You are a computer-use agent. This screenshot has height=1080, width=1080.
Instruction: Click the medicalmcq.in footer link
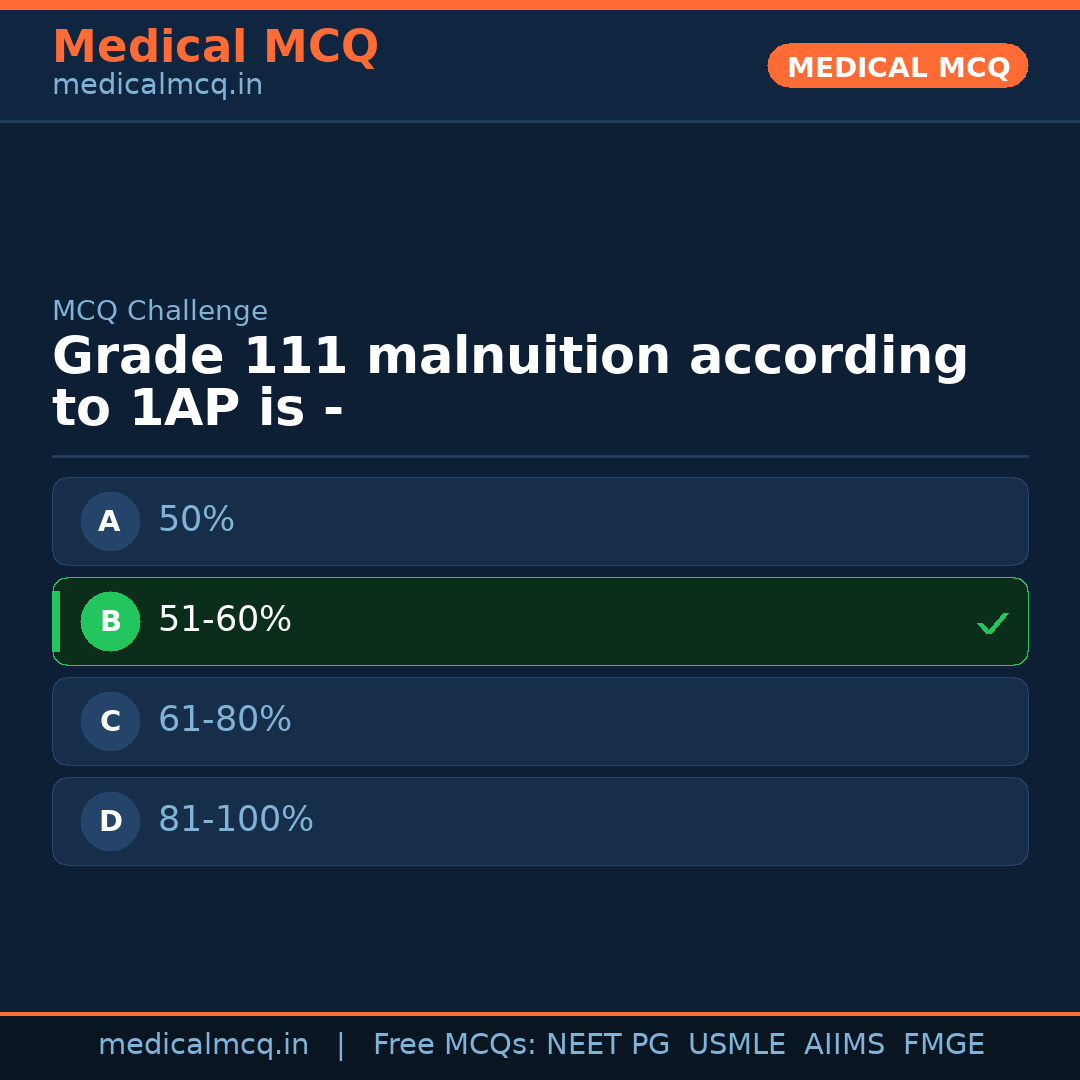pyautogui.click(x=204, y=1044)
